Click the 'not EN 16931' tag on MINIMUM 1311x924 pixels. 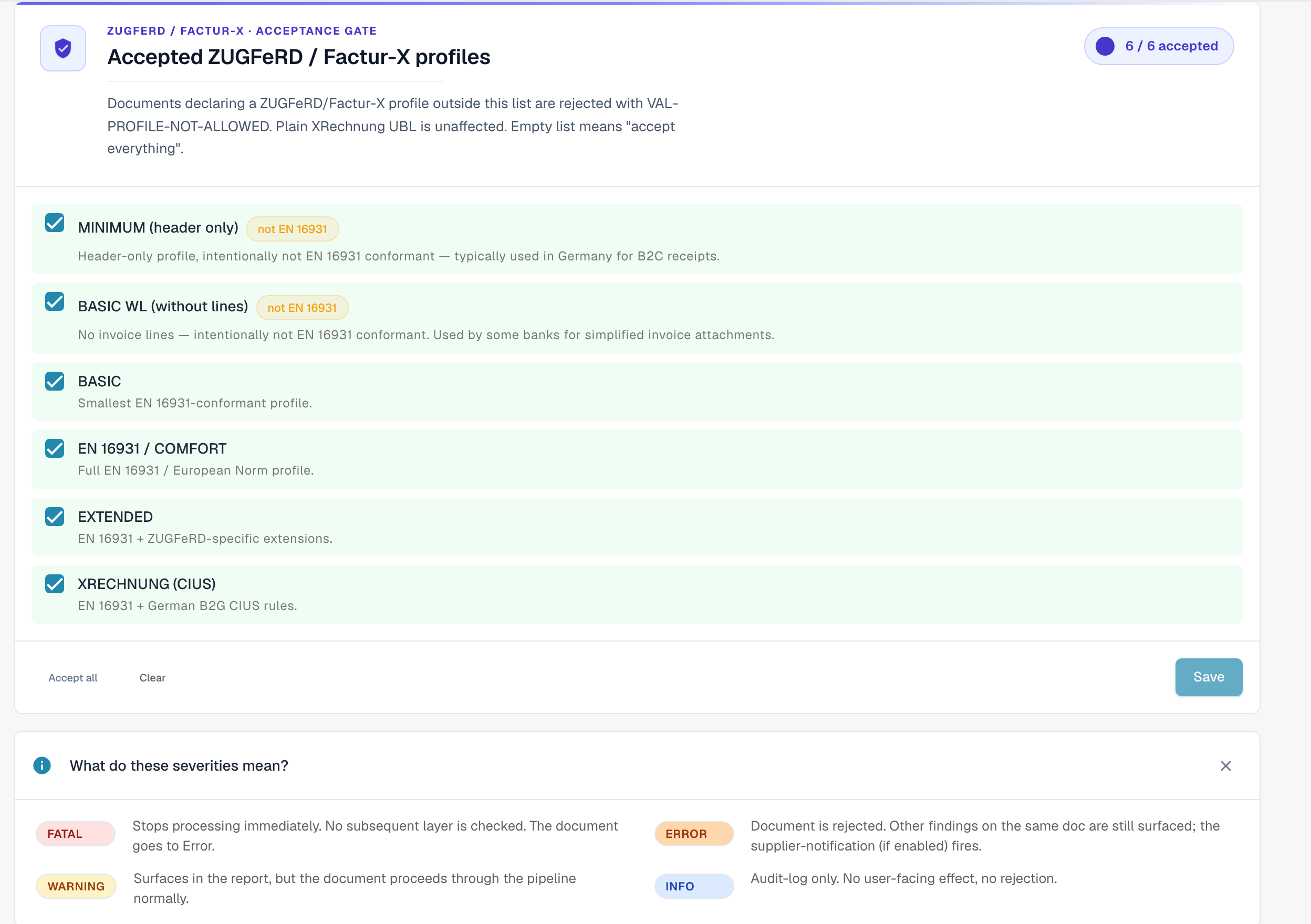point(293,229)
